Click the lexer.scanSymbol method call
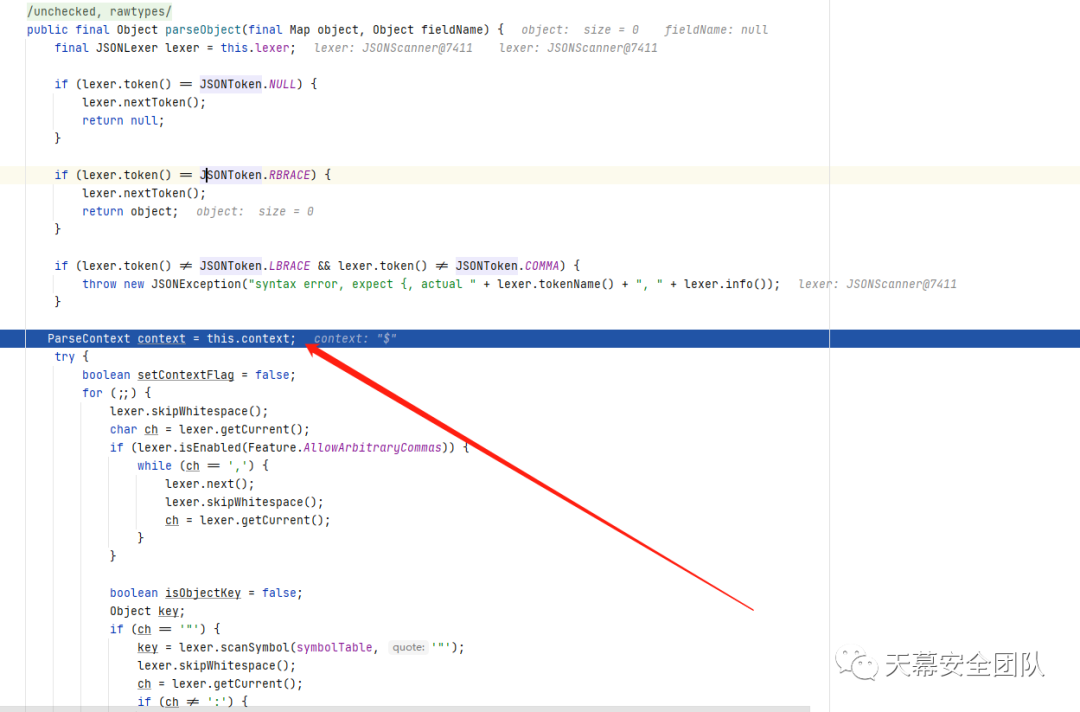The height and width of the screenshot is (712, 1080). pyautogui.click(x=234, y=648)
